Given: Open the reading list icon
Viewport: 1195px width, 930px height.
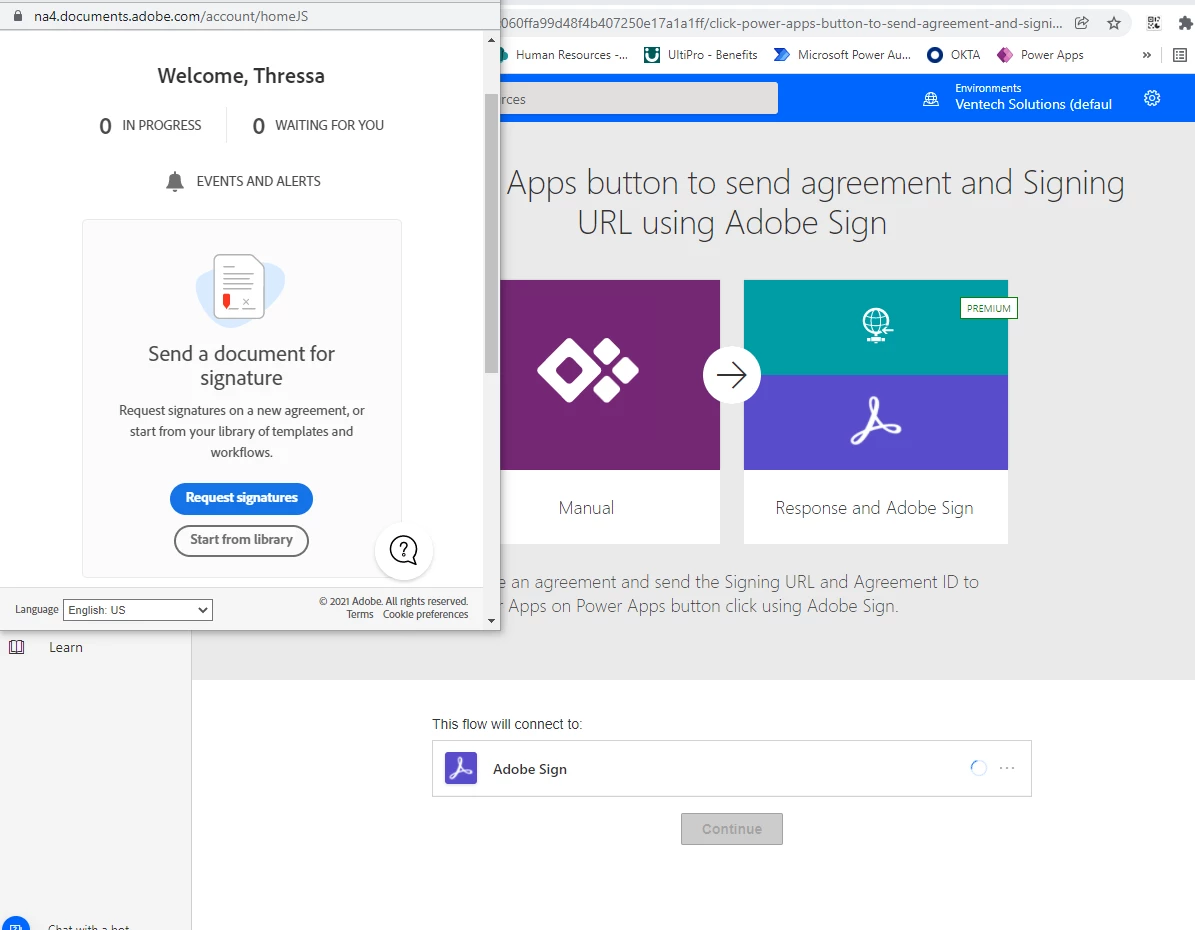Looking at the screenshot, I should click(1180, 55).
